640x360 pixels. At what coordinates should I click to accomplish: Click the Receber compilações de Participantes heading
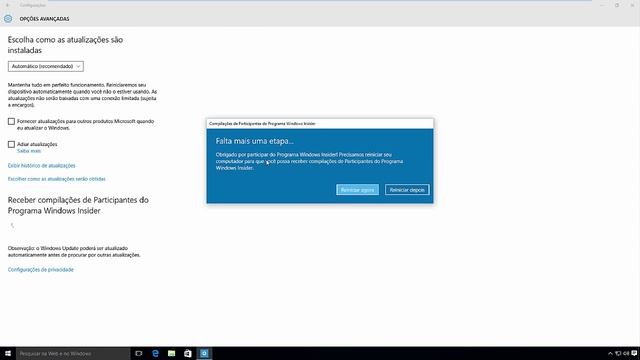coord(78,205)
